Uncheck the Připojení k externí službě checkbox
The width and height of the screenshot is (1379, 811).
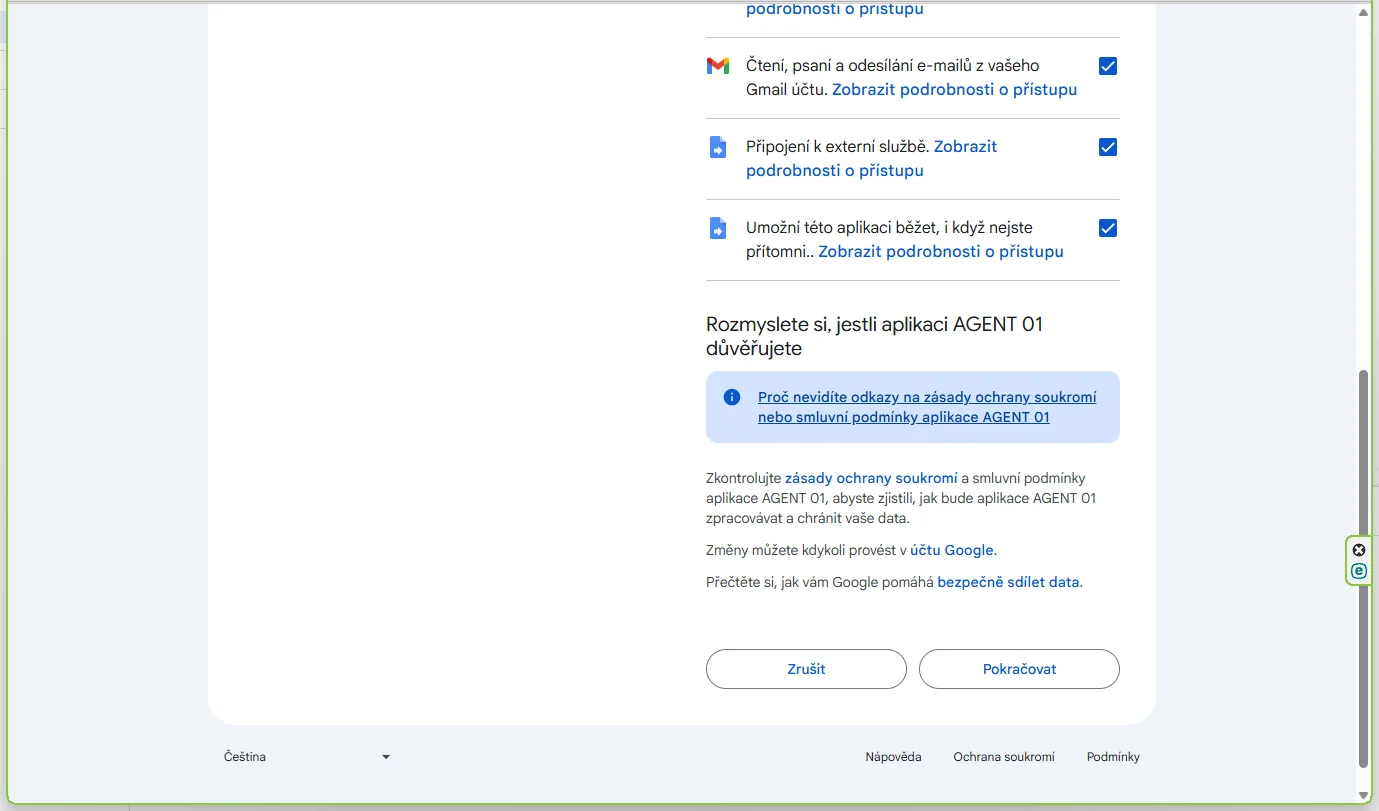[1108, 147]
